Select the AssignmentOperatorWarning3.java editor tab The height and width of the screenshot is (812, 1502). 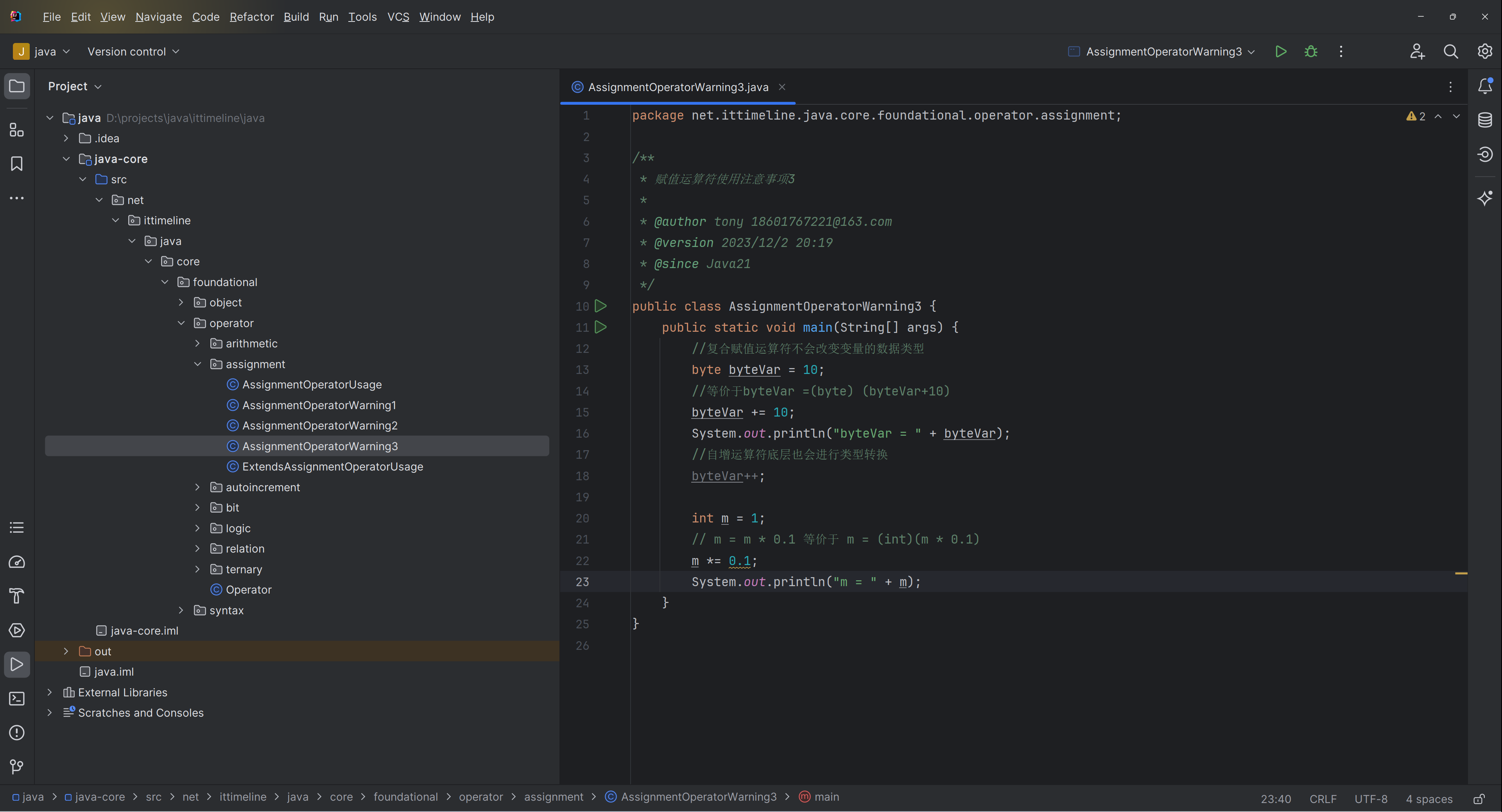coord(678,87)
